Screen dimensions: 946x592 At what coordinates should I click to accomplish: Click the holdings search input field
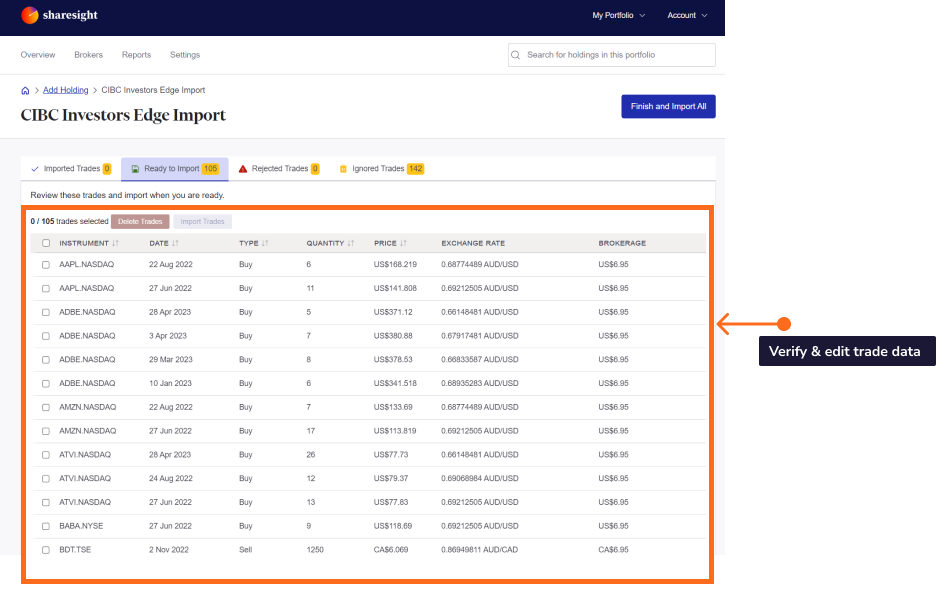(612, 55)
